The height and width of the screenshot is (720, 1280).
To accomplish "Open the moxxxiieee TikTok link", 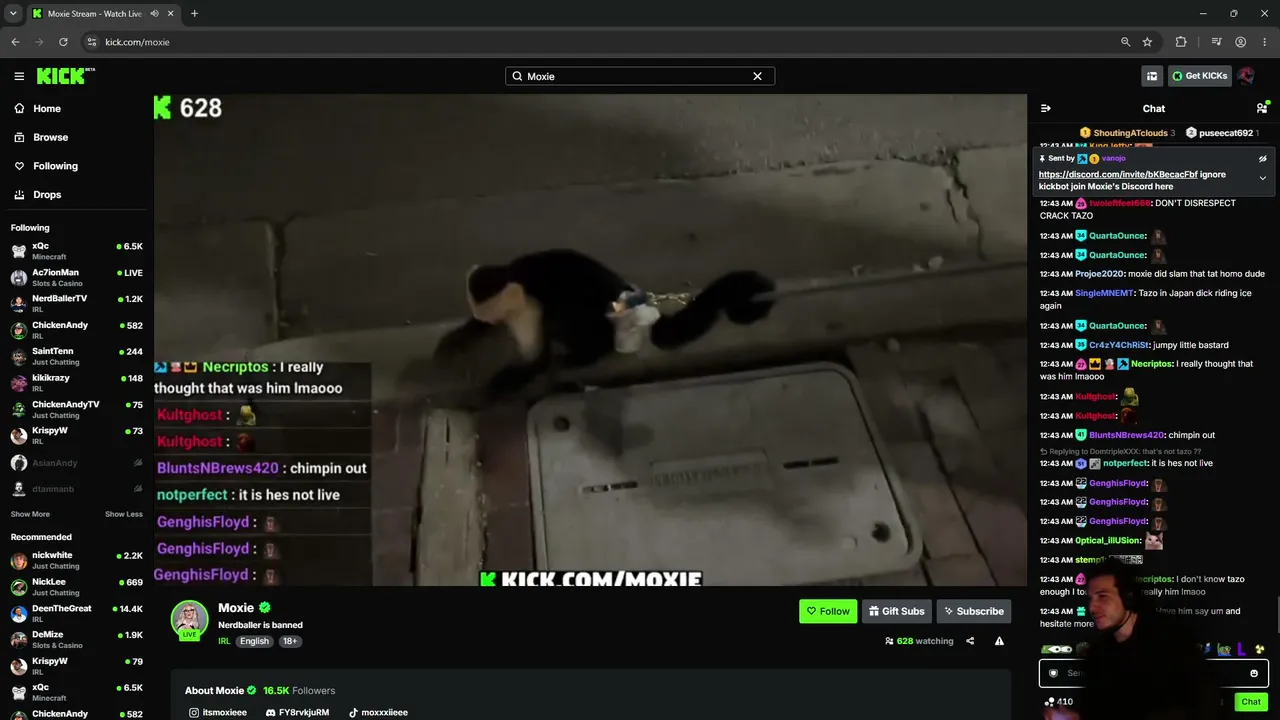I will (x=378, y=713).
